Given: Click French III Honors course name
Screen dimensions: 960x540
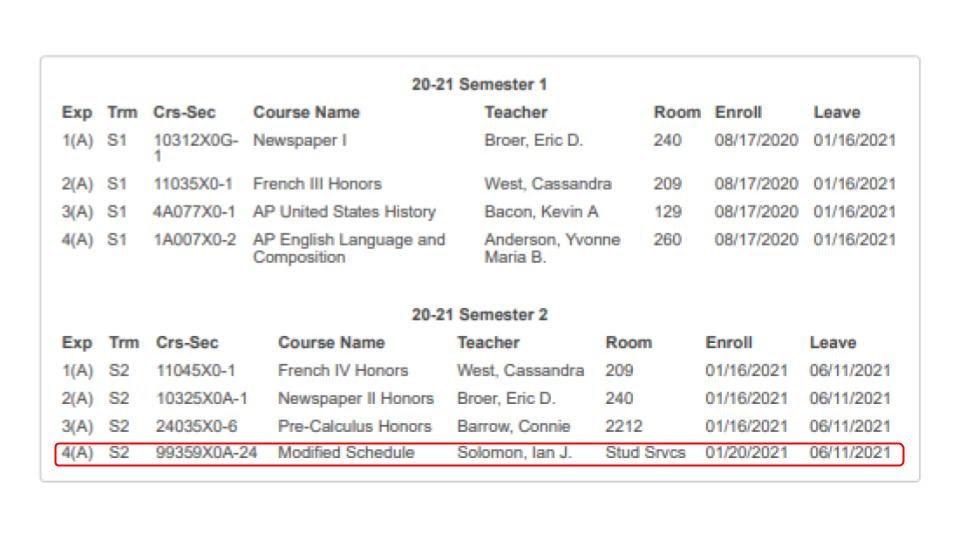Looking at the screenshot, I should 317,184.
